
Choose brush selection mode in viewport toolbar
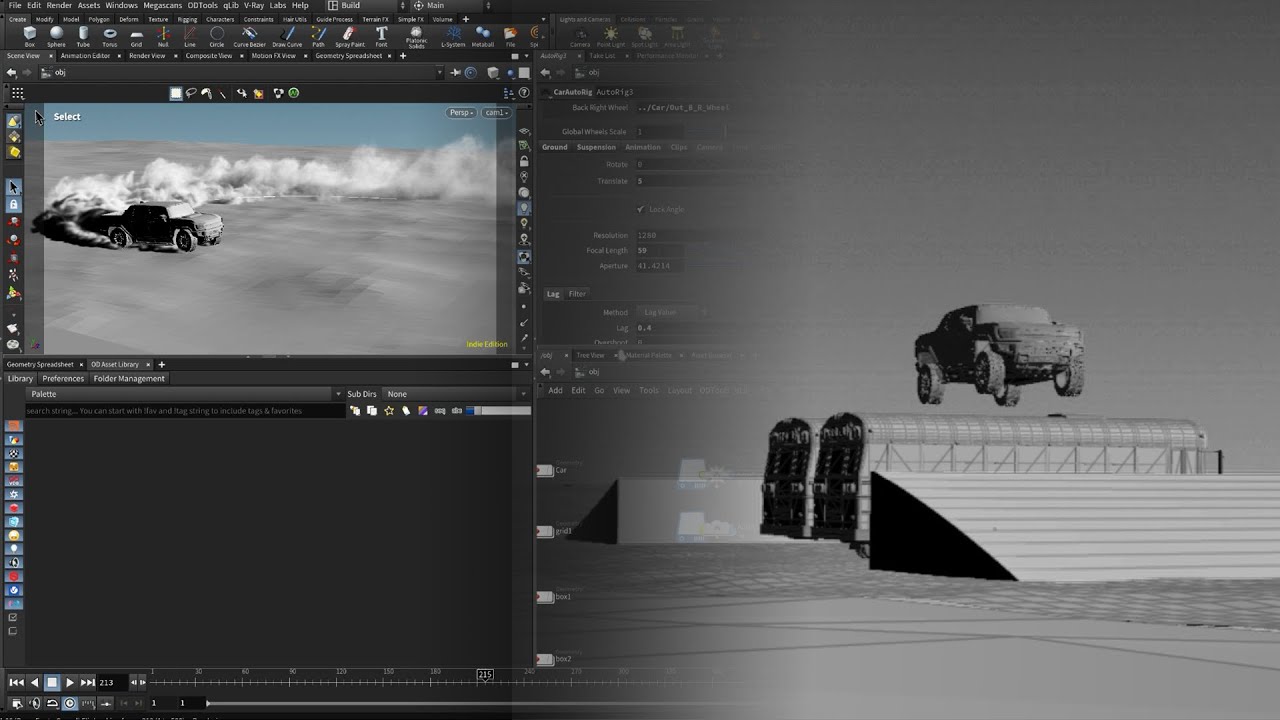pyautogui.click(x=206, y=93)
